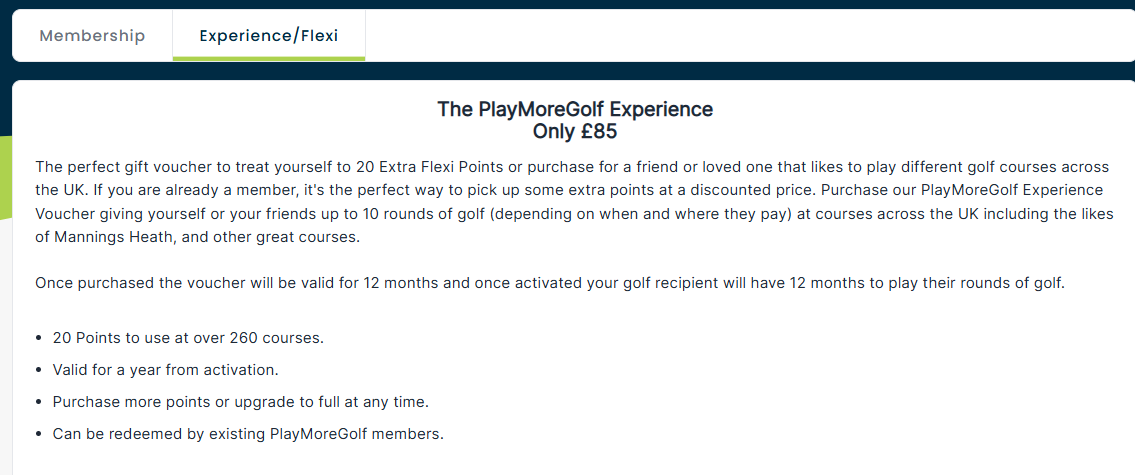Switch to the Membership tab
This screenshot has width=1135, height=475.
(92, 35)
